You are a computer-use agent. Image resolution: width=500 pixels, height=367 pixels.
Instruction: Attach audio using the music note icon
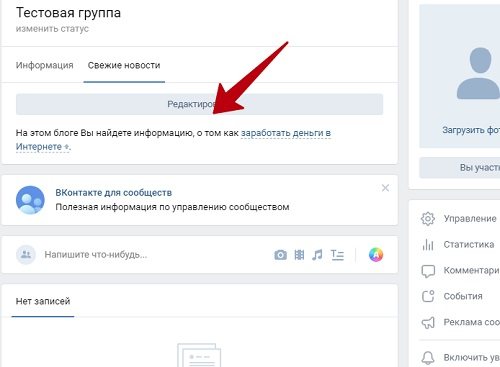(317, 255)
